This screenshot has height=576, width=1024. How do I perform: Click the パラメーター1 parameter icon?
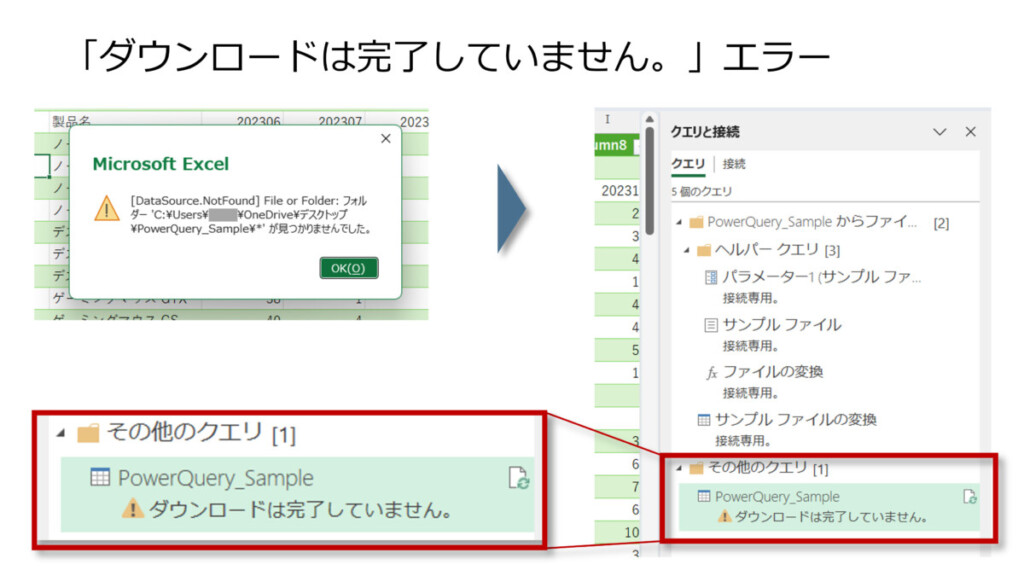point(711,277)
